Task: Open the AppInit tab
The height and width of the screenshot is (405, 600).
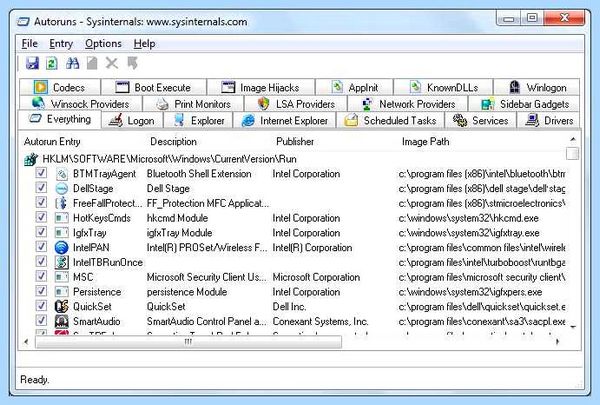Action: pos(354,87)
